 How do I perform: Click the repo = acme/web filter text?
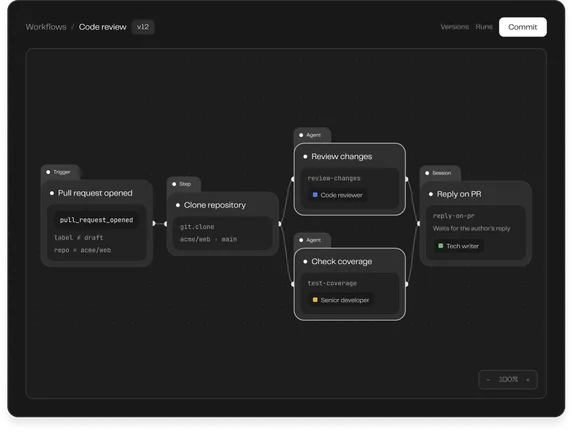click(82, 250)
